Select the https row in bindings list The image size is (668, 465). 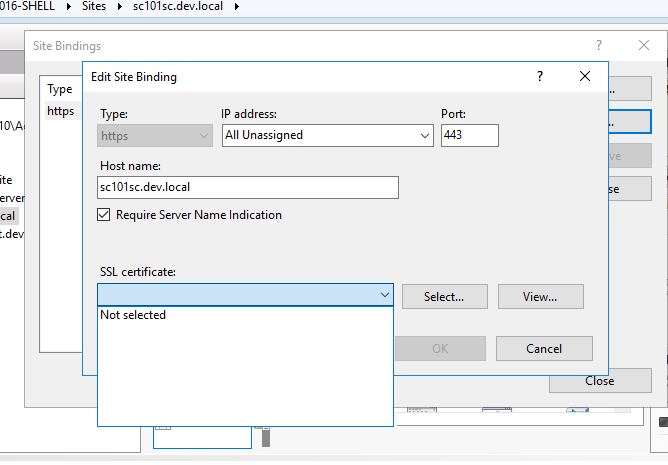(x=61, y=111)
